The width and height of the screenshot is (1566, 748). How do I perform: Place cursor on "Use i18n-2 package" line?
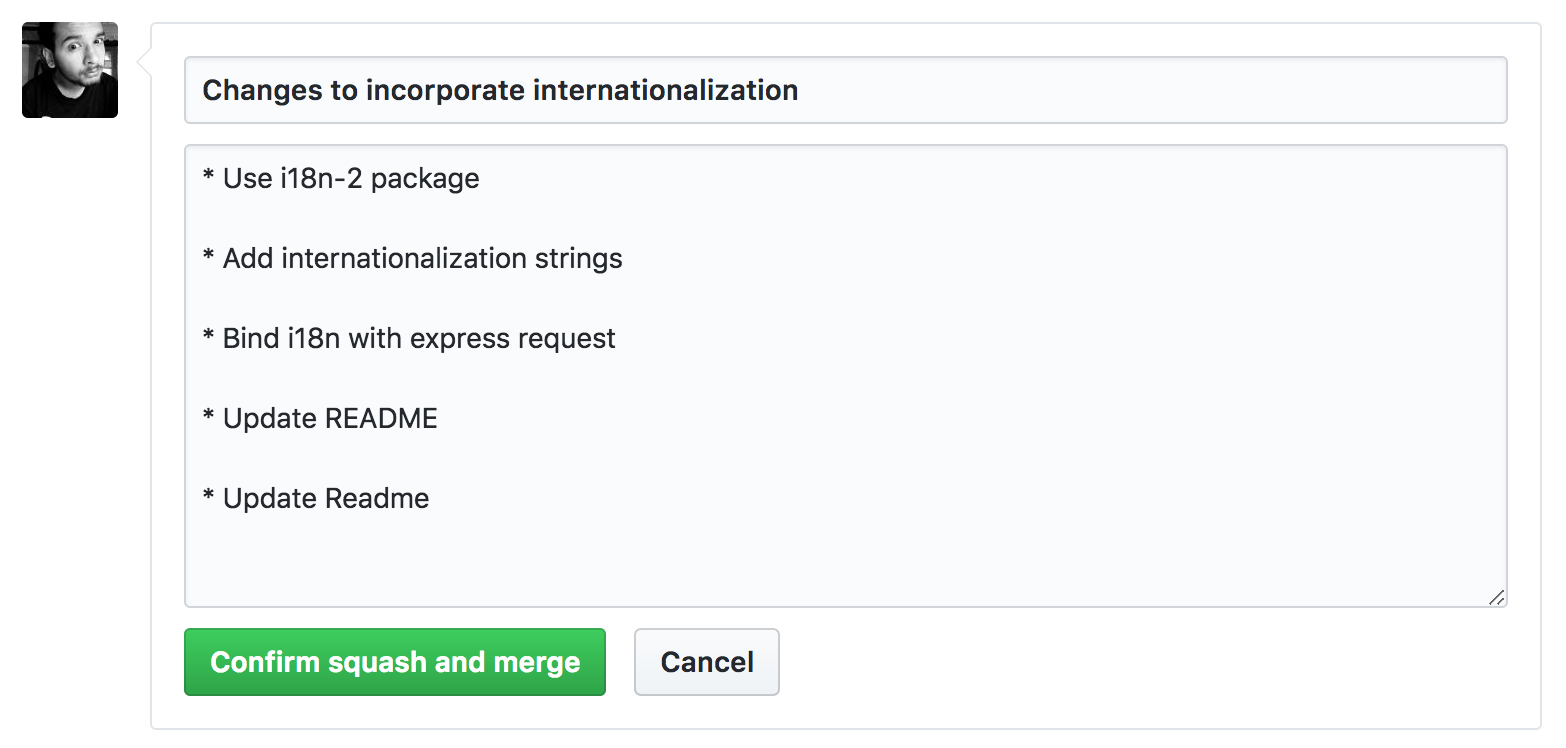tap(350, 178)
